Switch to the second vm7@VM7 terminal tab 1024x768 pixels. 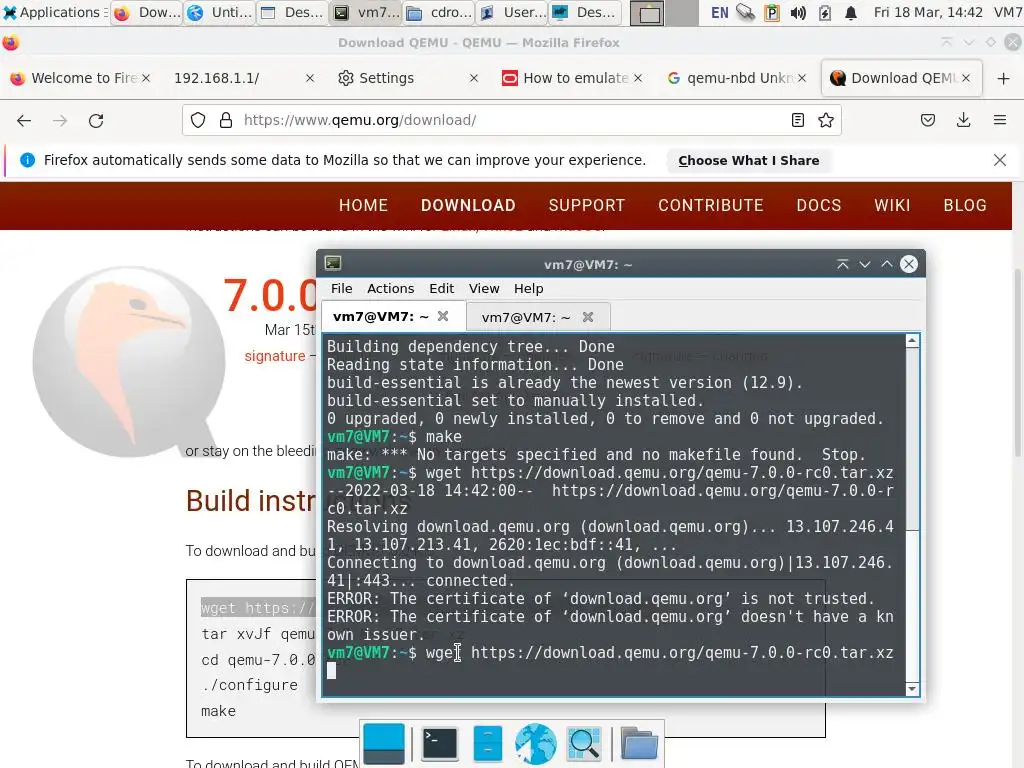click(526, 317)
